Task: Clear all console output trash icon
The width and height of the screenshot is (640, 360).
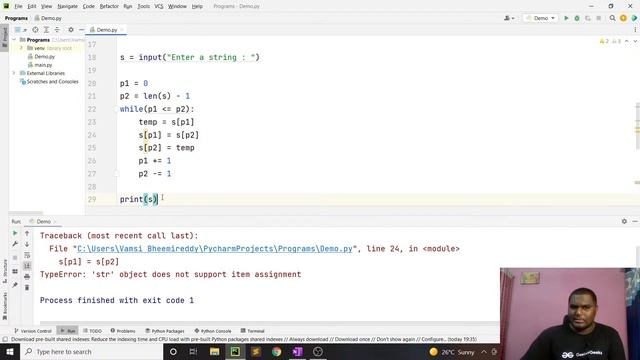Action: click(x=27, y=287)
